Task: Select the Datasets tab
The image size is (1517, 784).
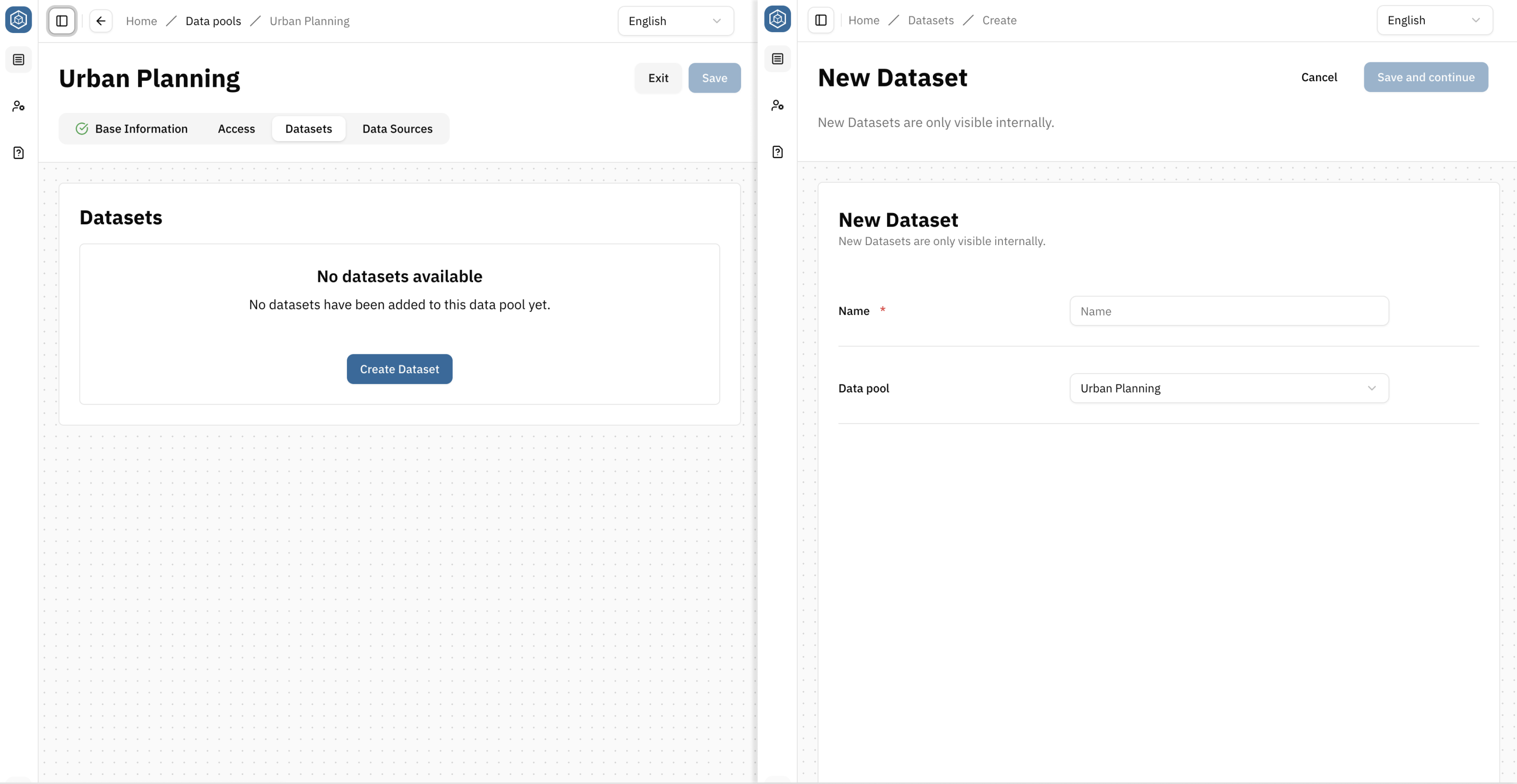Action: [309, 129]
